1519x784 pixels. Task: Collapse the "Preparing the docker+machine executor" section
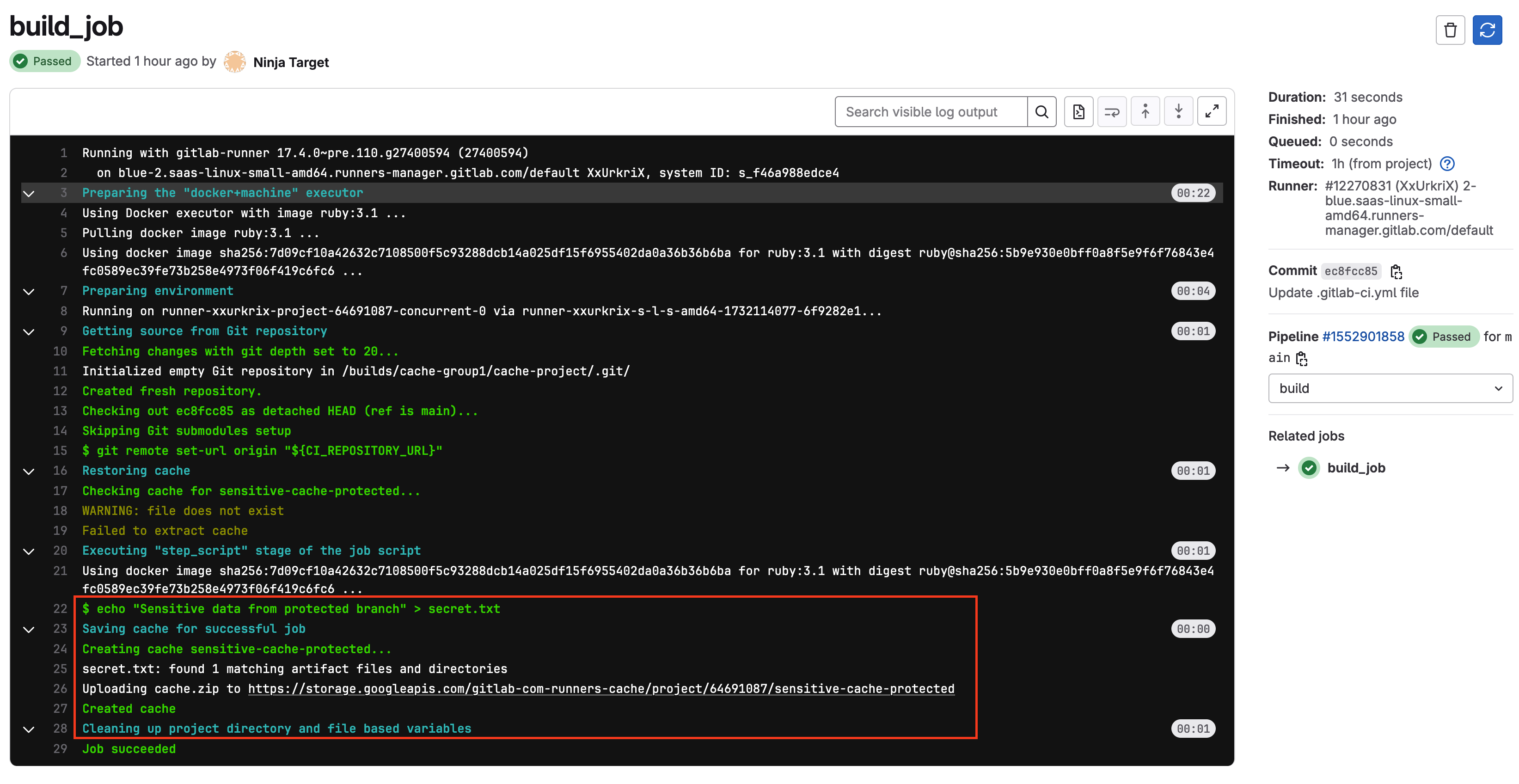tap(28, 193)
